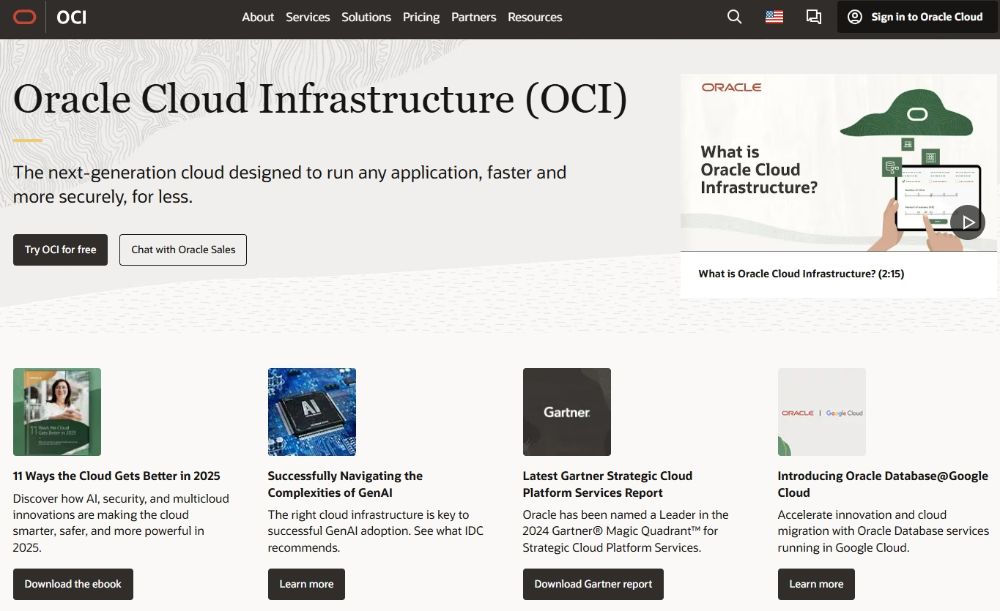Image resolution: width=1000 pixels, height=611 pixels.
Task: Click the user profile icon in Sign in button
Action: 855,17
